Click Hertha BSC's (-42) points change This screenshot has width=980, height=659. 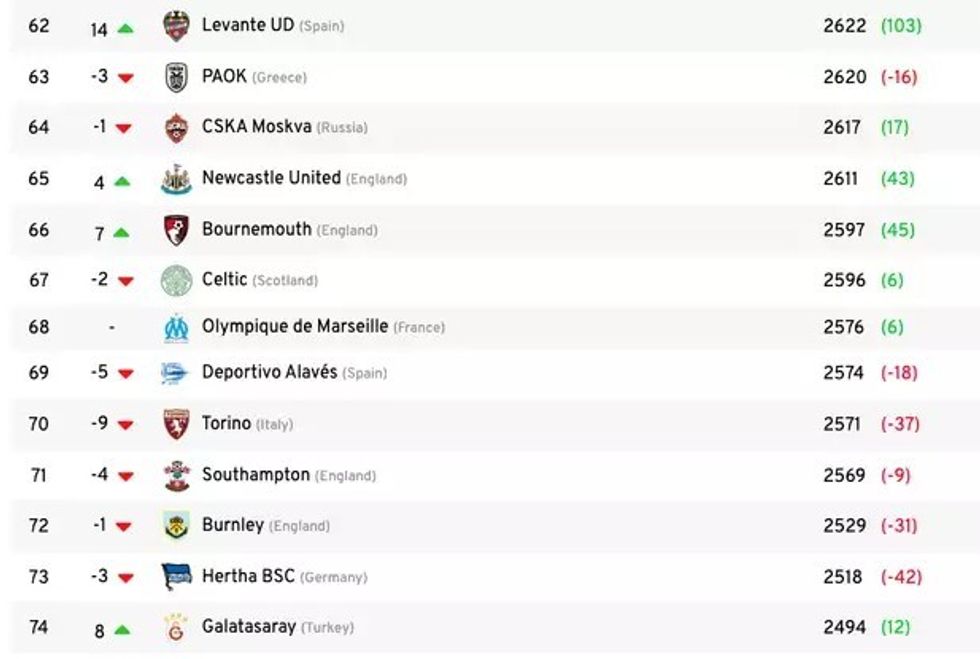(x=901, y=577)
